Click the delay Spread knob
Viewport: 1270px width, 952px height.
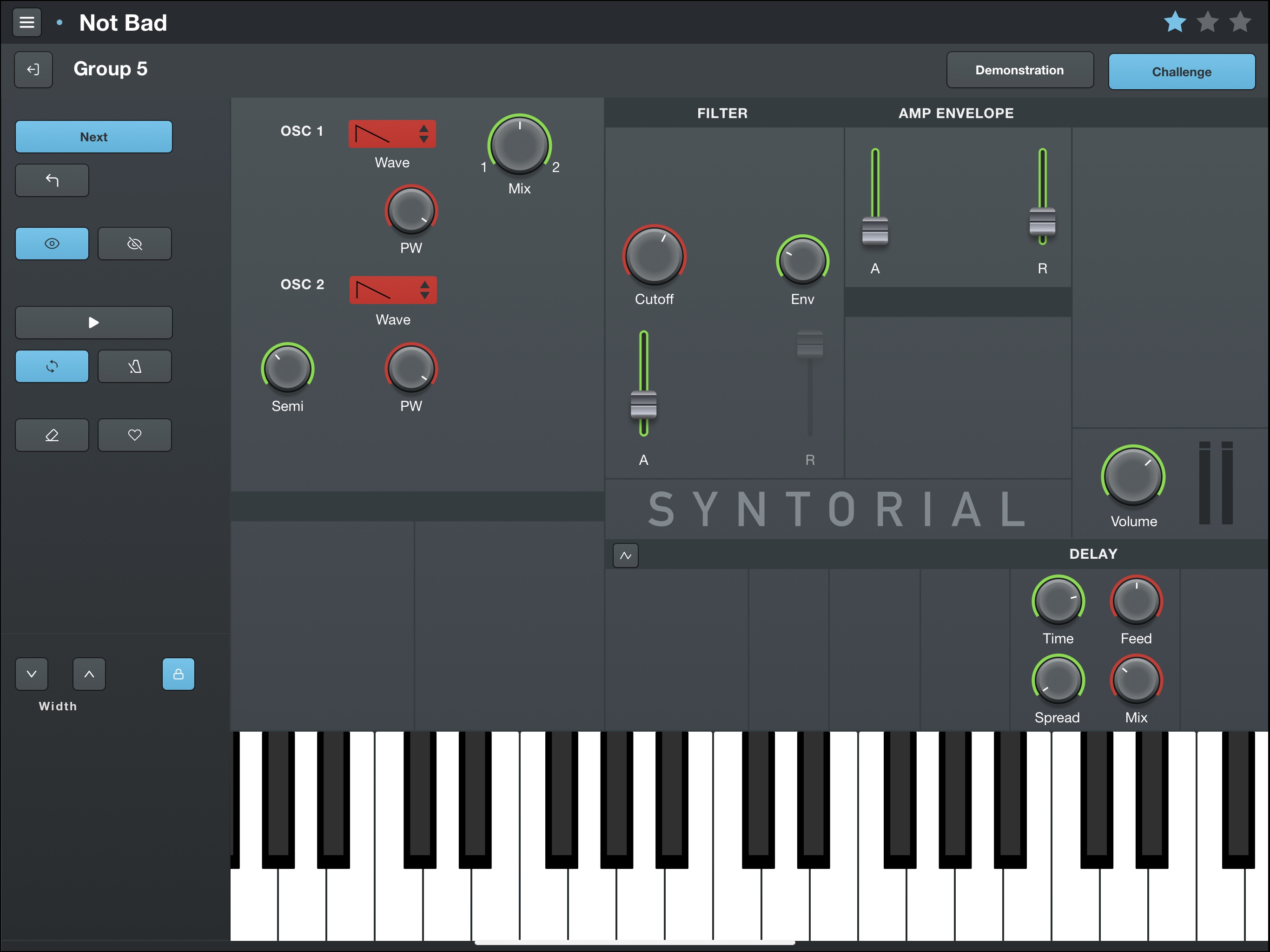click(1058, 681)
